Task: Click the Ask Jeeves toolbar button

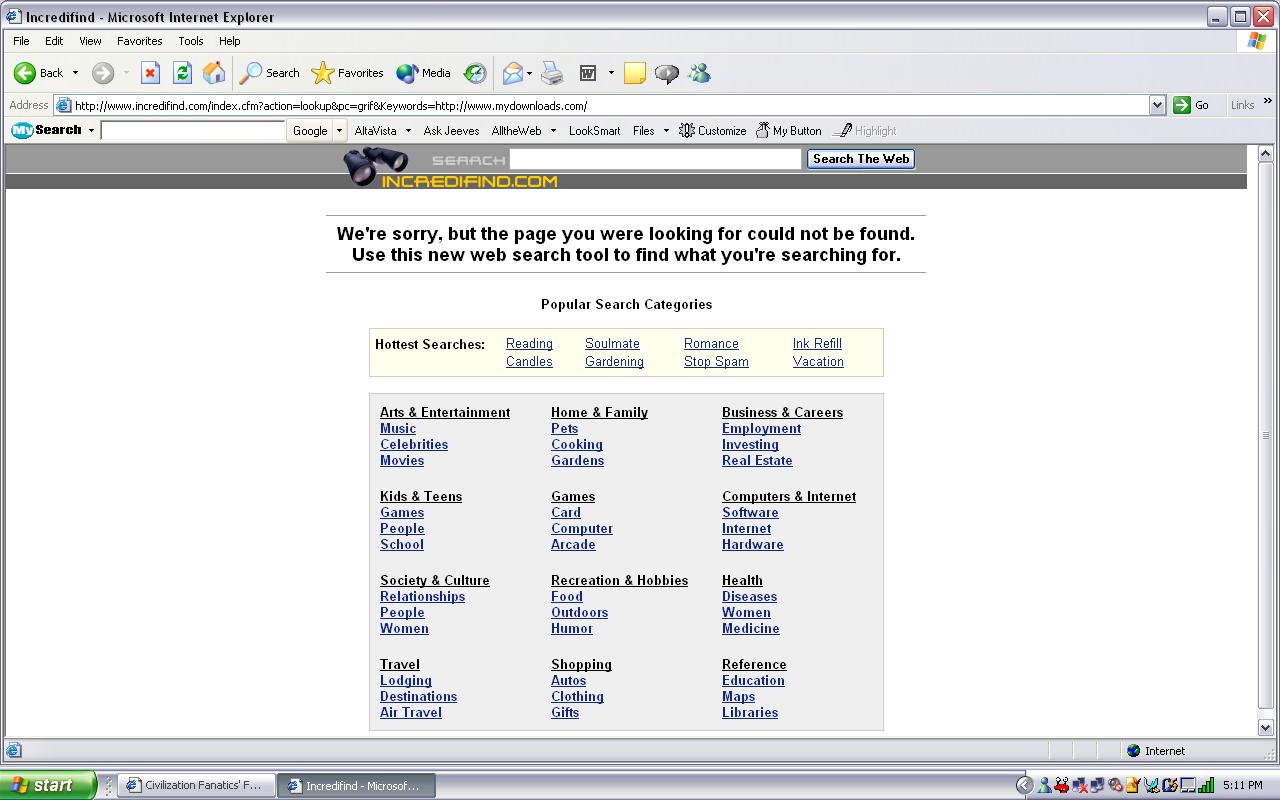Action: (451, 131)
